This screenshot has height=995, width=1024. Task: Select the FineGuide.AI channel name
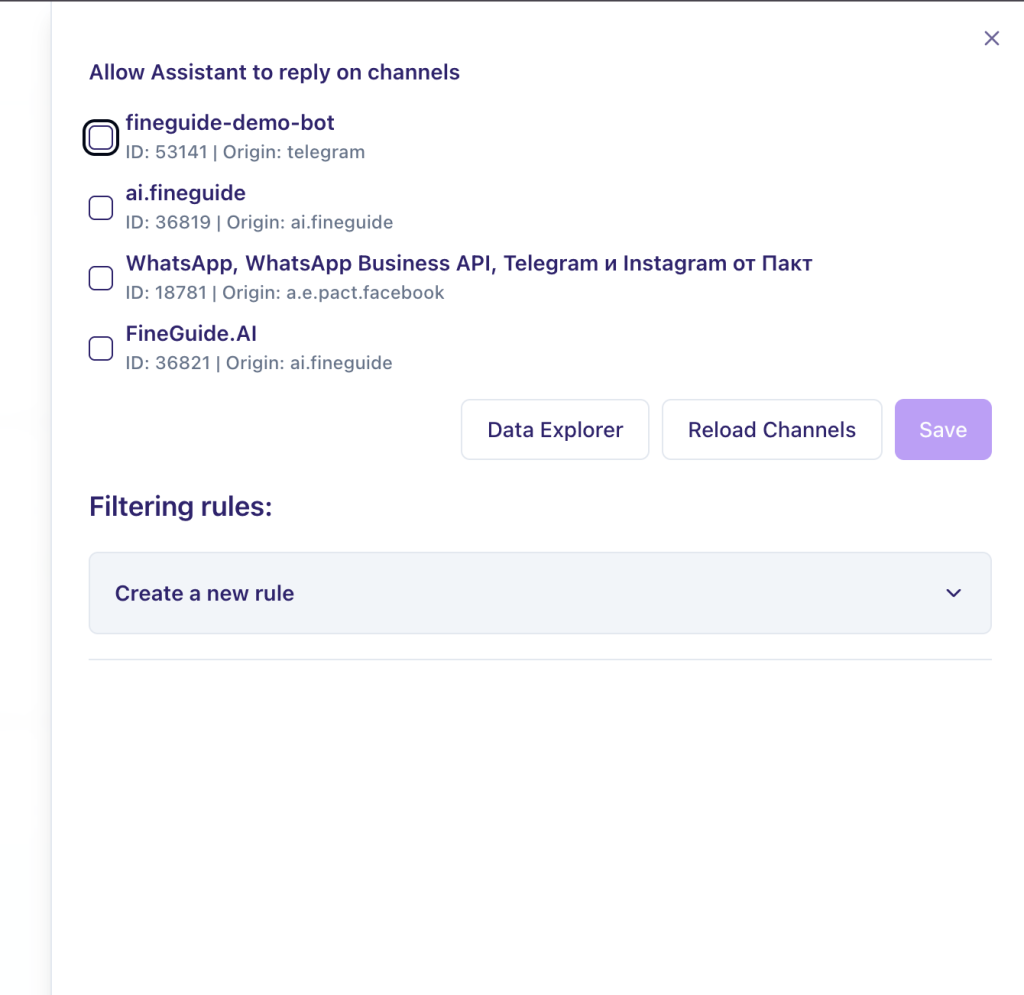pyautogui.click(x=191, y=334)
